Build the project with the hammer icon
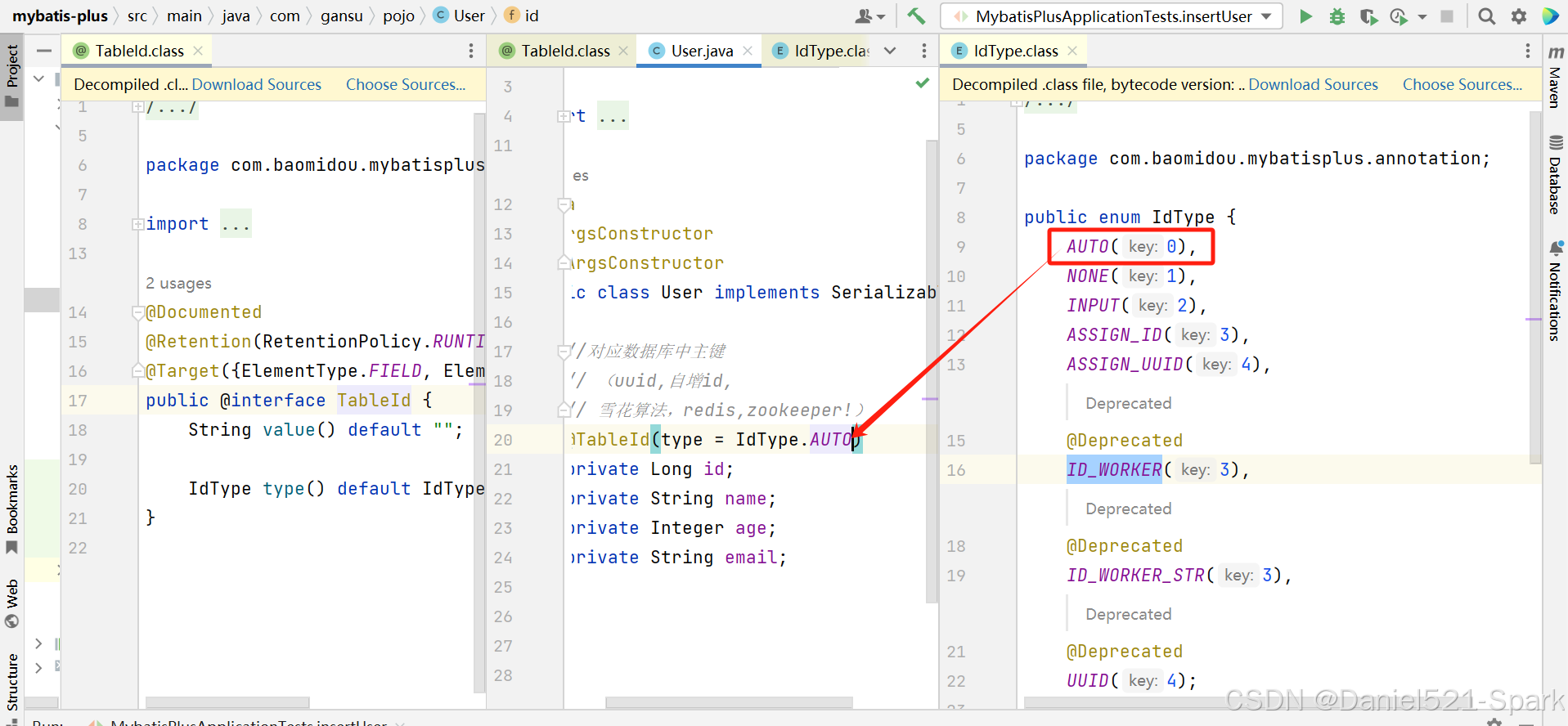1568x726 pixels. click(916, 16)
